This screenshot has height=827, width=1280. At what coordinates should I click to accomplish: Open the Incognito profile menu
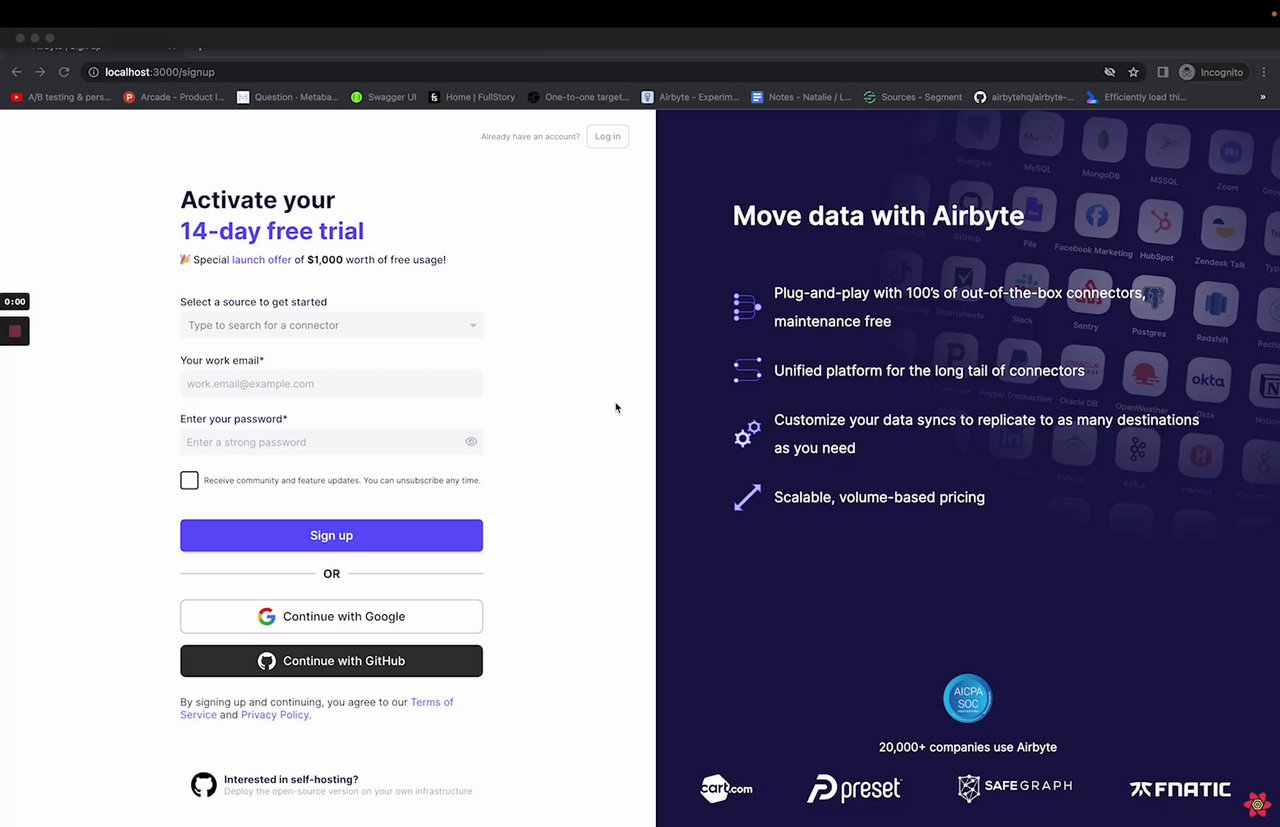[x=1211, y=72]
